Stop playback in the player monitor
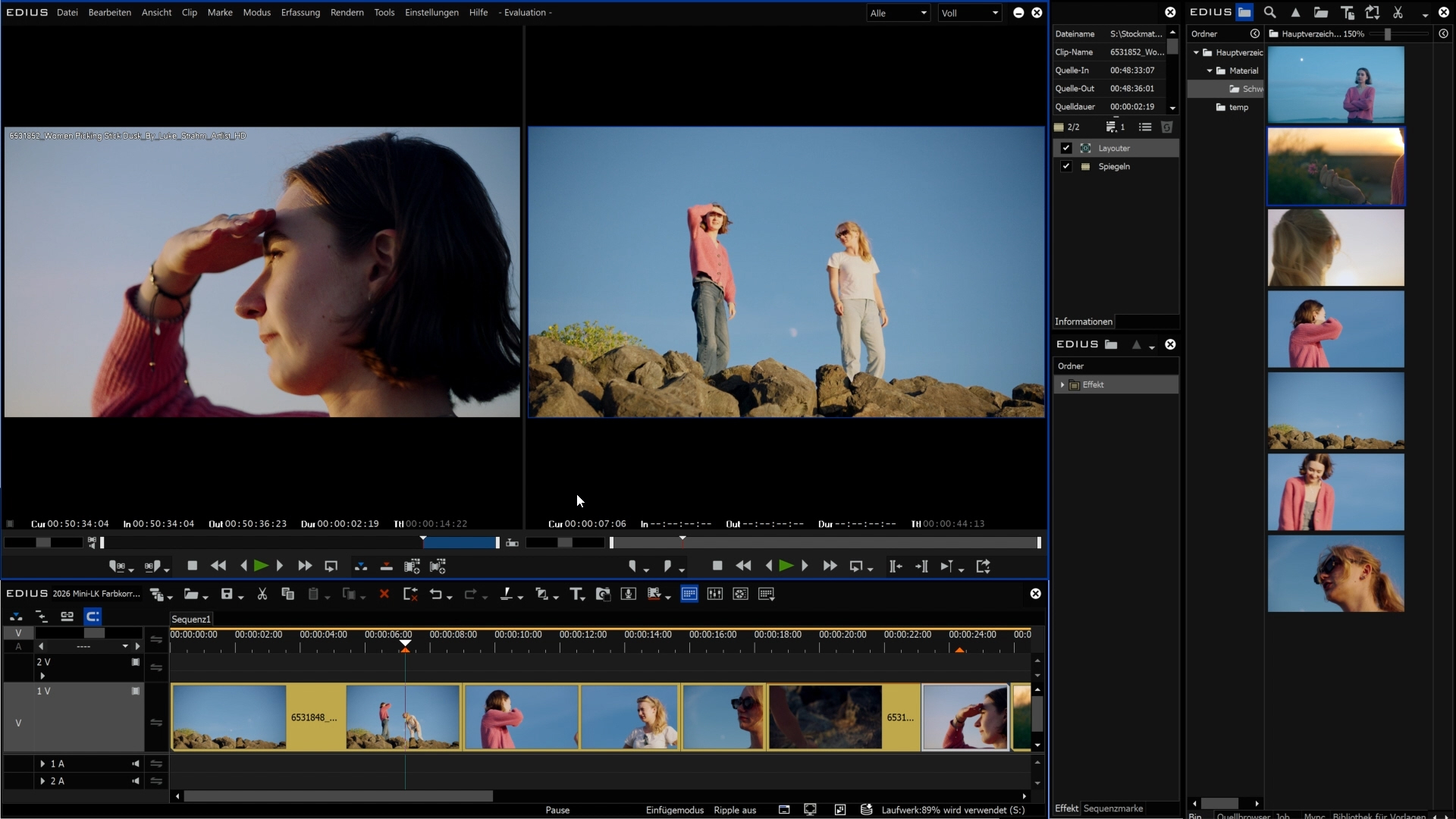The image size is (1456, 819). [193, 566]
